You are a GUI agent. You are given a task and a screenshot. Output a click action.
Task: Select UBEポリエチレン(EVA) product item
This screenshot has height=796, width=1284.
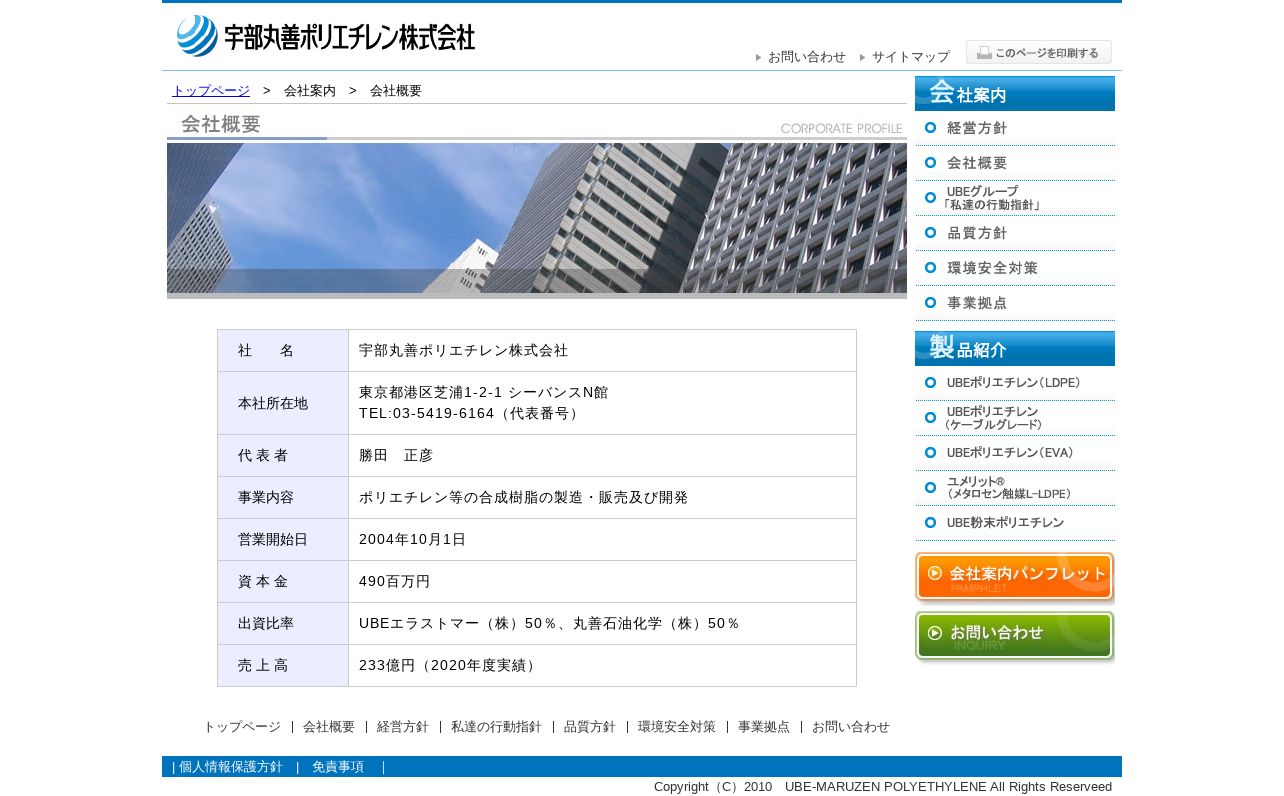(x=1015, y=453)
